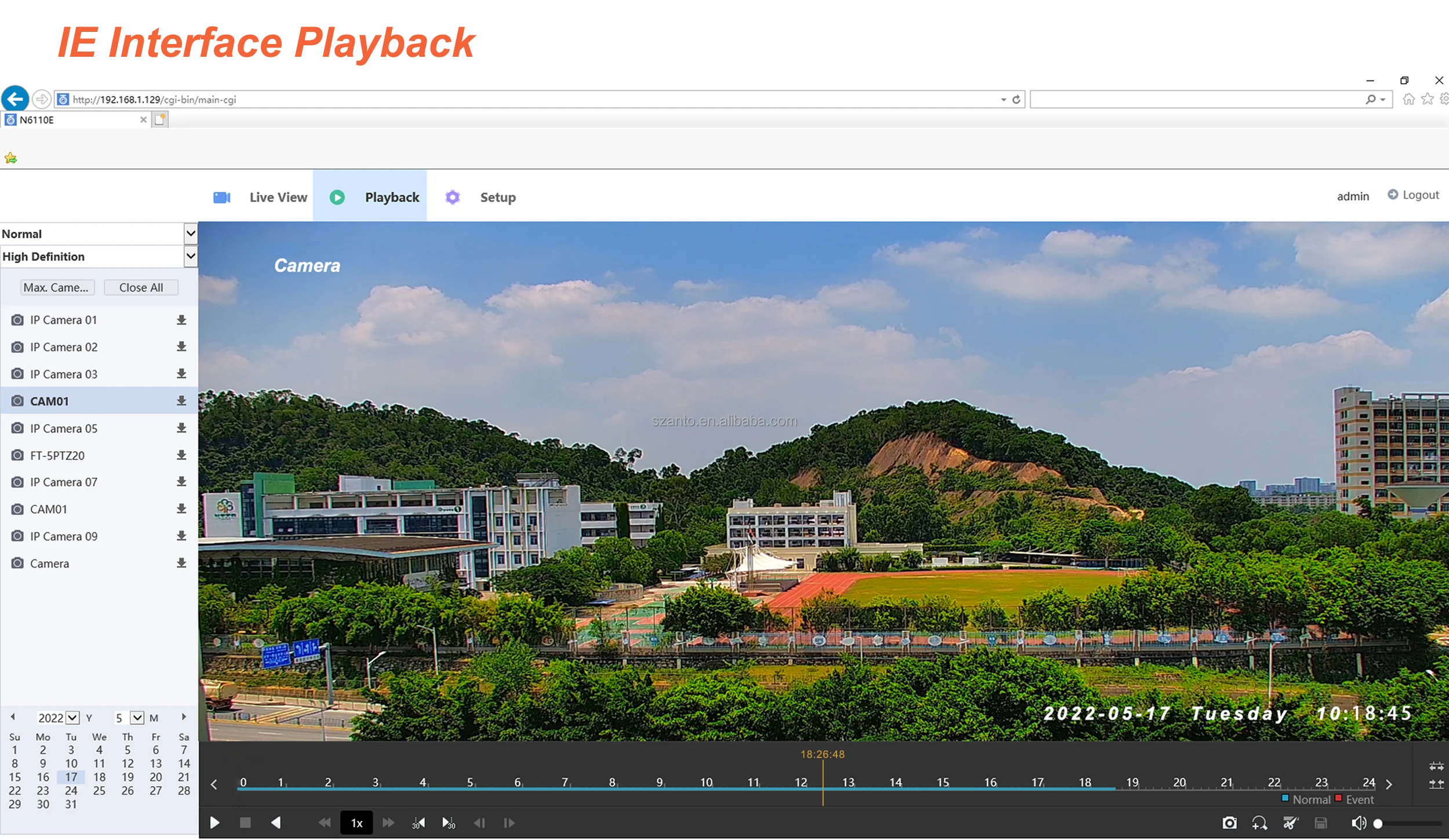Image resolution: width=1449 pixels, height=840 pixels.
Task: Open the Normal record type dropdown
Action: [190, 233]
